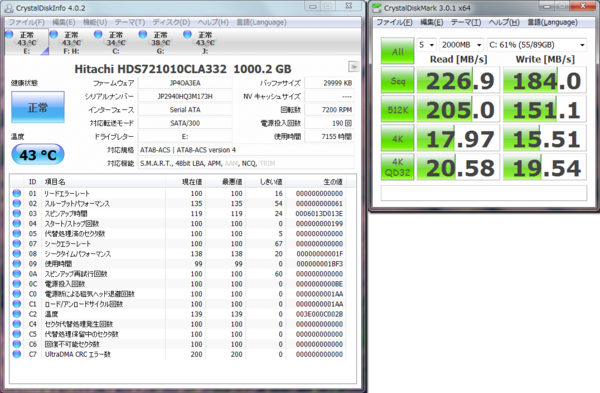Open 機能(U) menu in CrystalDiskInfo

click(95, 22)
